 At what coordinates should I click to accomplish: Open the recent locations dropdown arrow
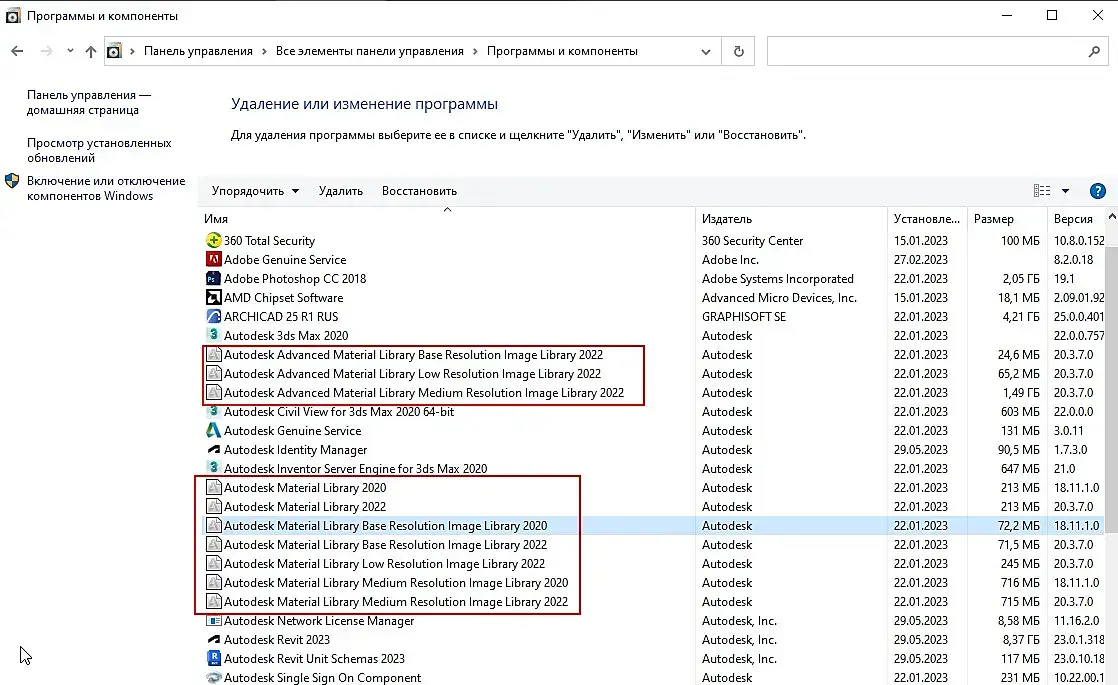(70, 51)
